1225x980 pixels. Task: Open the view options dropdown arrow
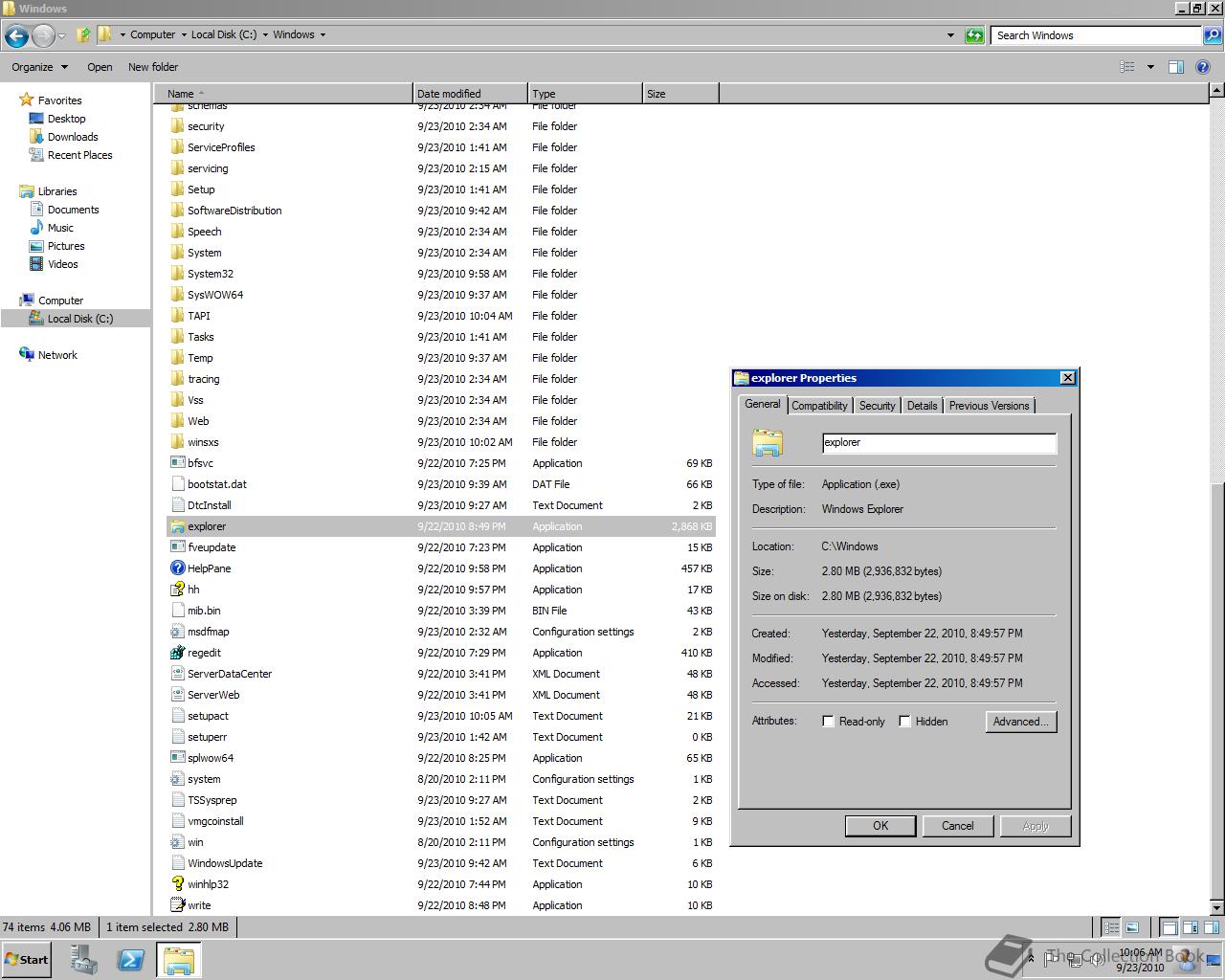click(x=1150, y=67)
